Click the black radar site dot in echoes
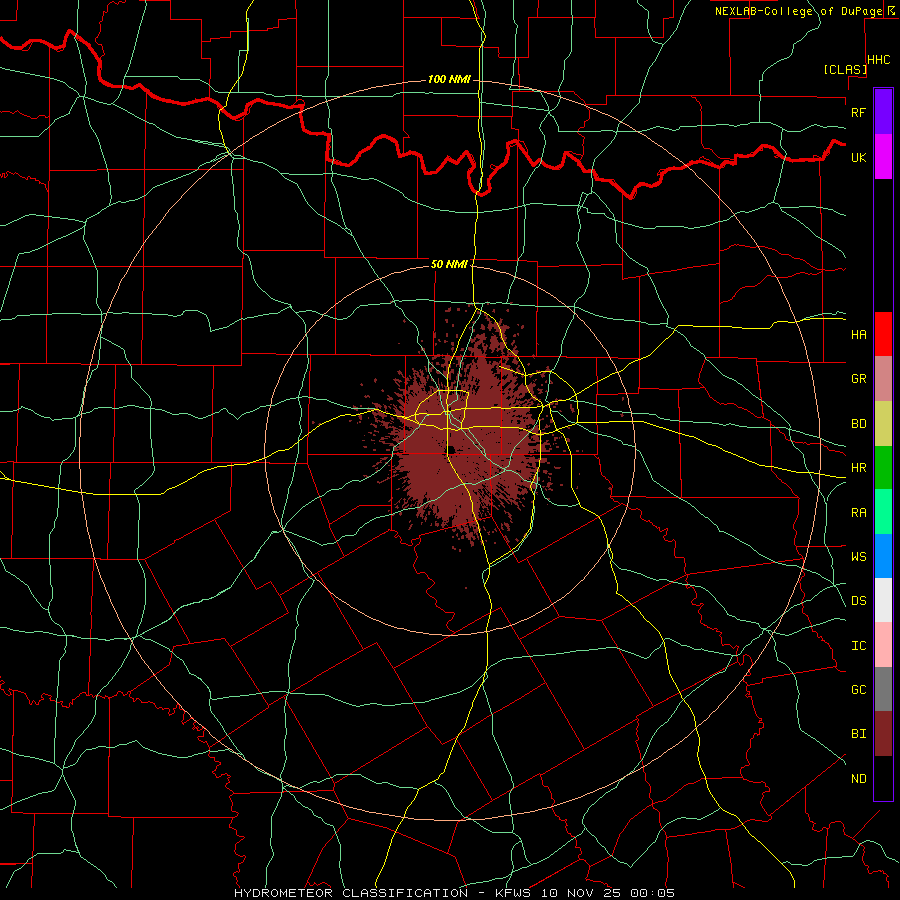900x900 pixels. 451,449
